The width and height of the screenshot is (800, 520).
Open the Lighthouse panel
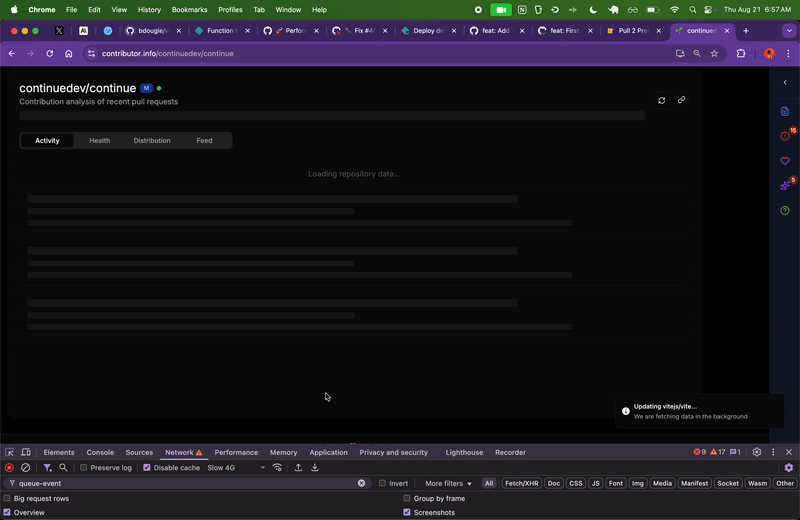click(464, 453)
